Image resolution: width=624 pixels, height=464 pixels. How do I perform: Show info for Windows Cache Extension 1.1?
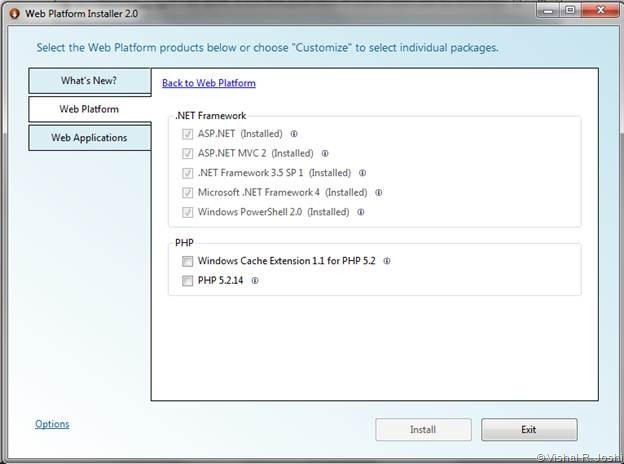click(x=387, y=261)
